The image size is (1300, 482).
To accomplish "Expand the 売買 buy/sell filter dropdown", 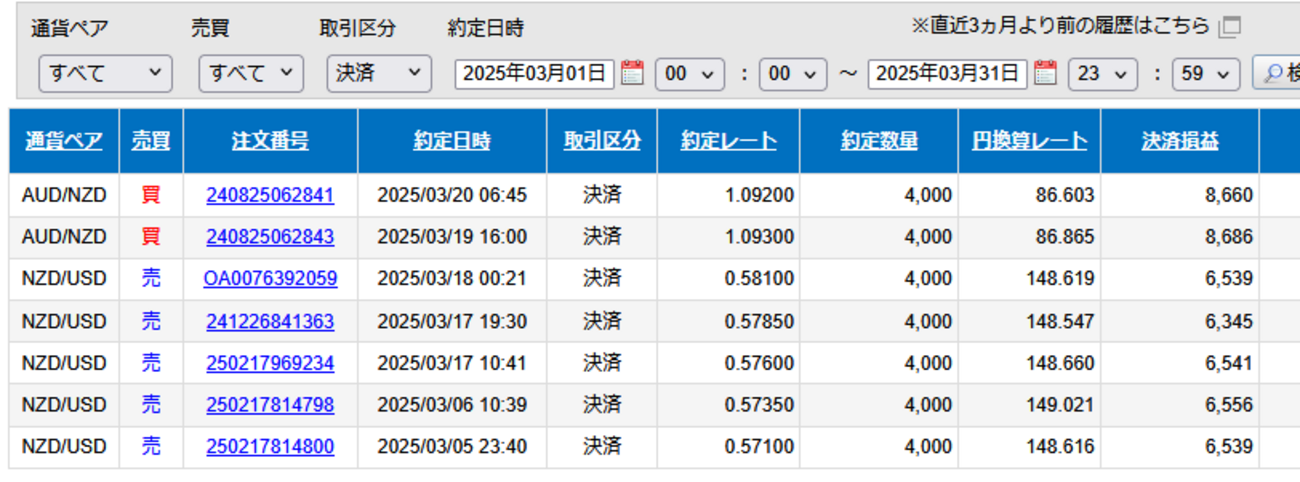I will pyautogui.click(x=250, y=73).
